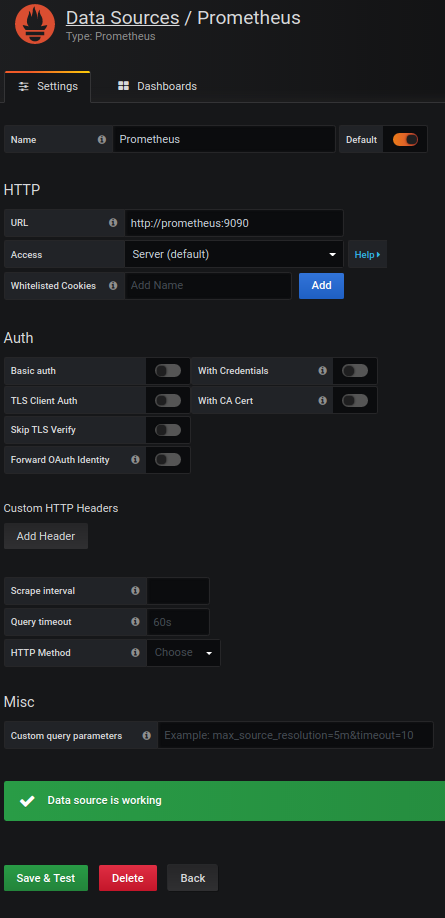This screenshot has width=445, height=918.
Task: Open the Access dropdown showing Server (default)
Action: (x=234, y=255)
